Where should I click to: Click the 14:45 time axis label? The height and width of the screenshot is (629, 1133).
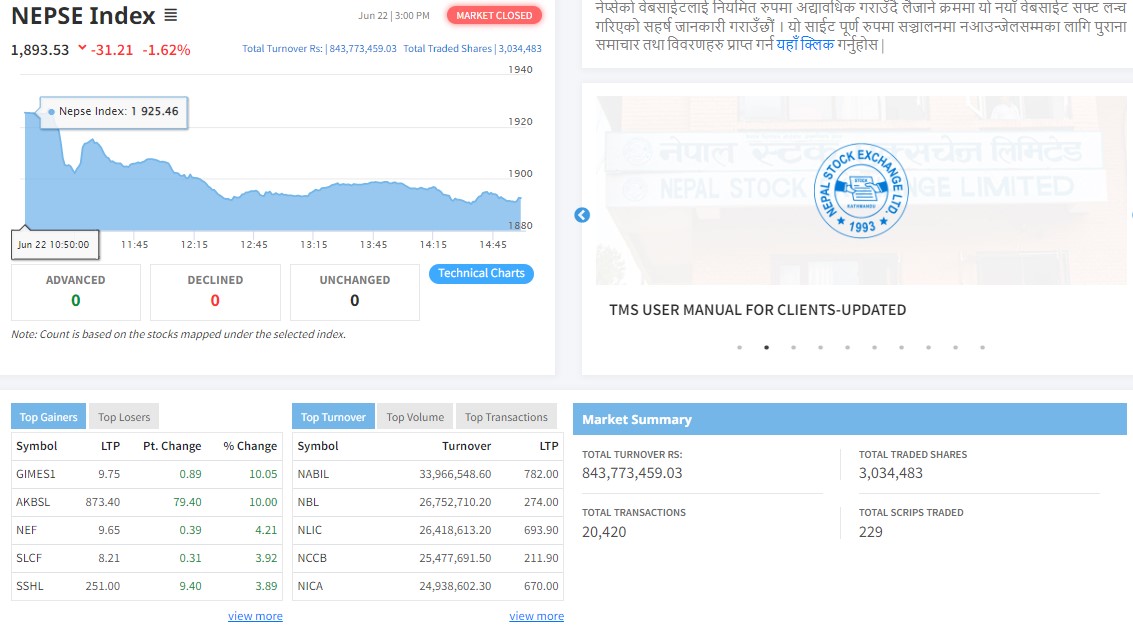point(493,244)
